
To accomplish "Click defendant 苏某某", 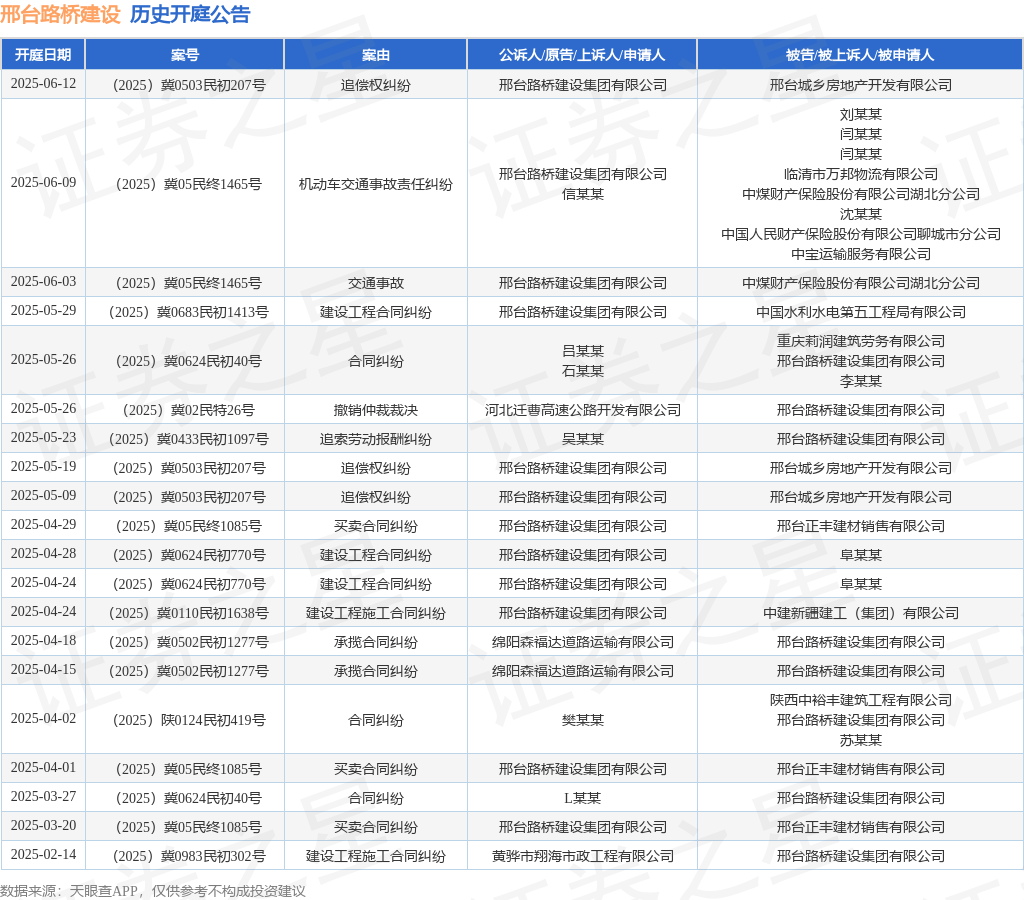I will pos(861,741).
